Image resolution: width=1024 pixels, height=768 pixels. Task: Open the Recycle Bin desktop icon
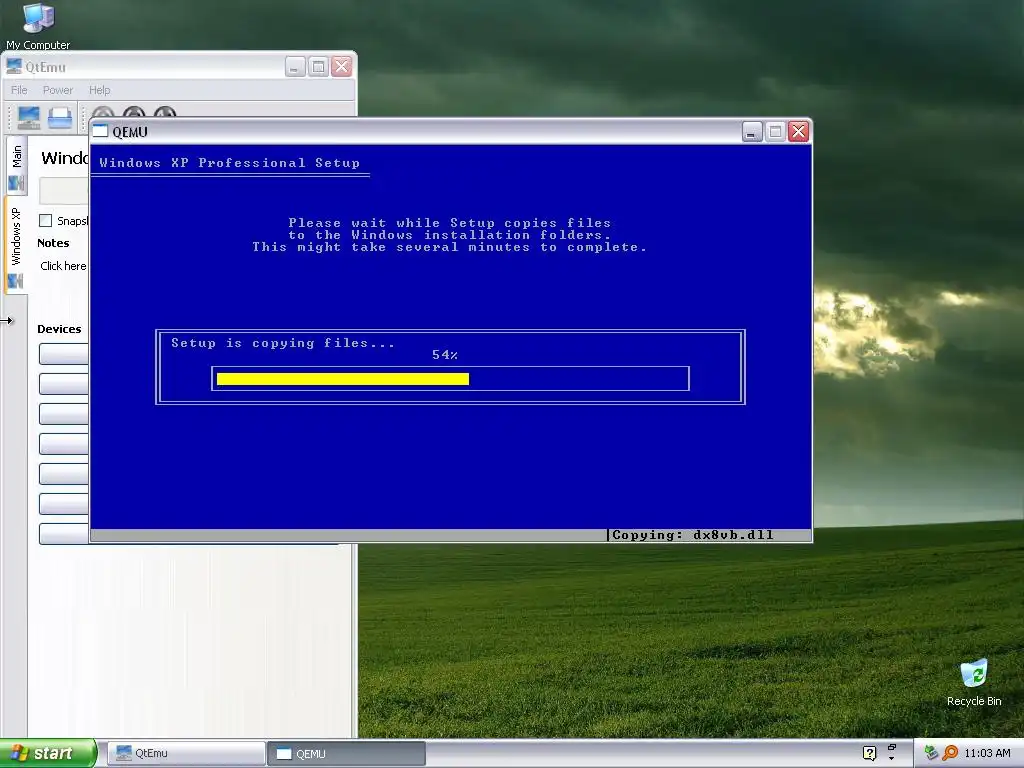click(974, 682)
